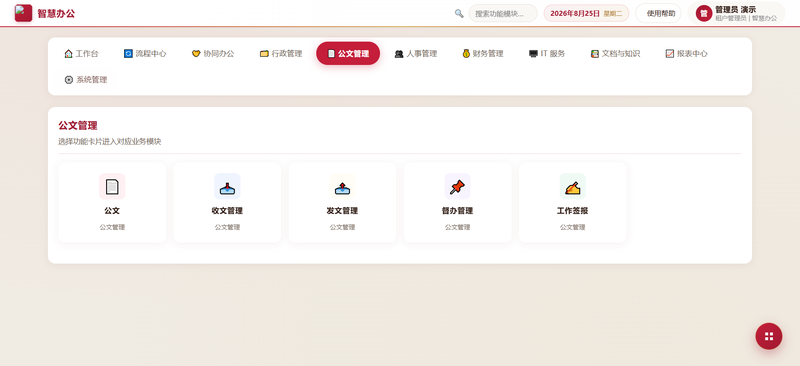
Task: Click the document icon in 公文管理 tab
Action: coord(331,54)
